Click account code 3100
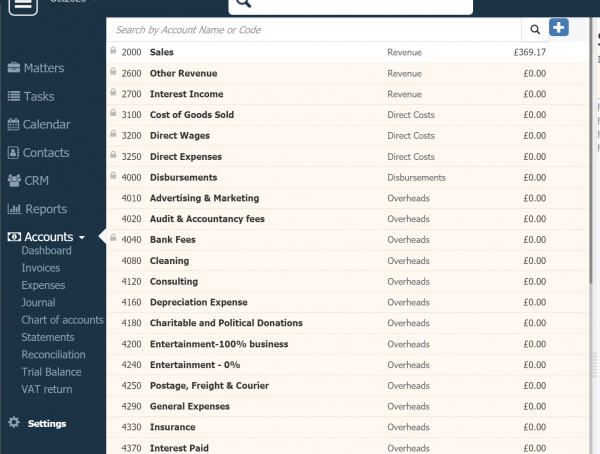Screen dimensions: 600x454 click(x=131, y=115)
